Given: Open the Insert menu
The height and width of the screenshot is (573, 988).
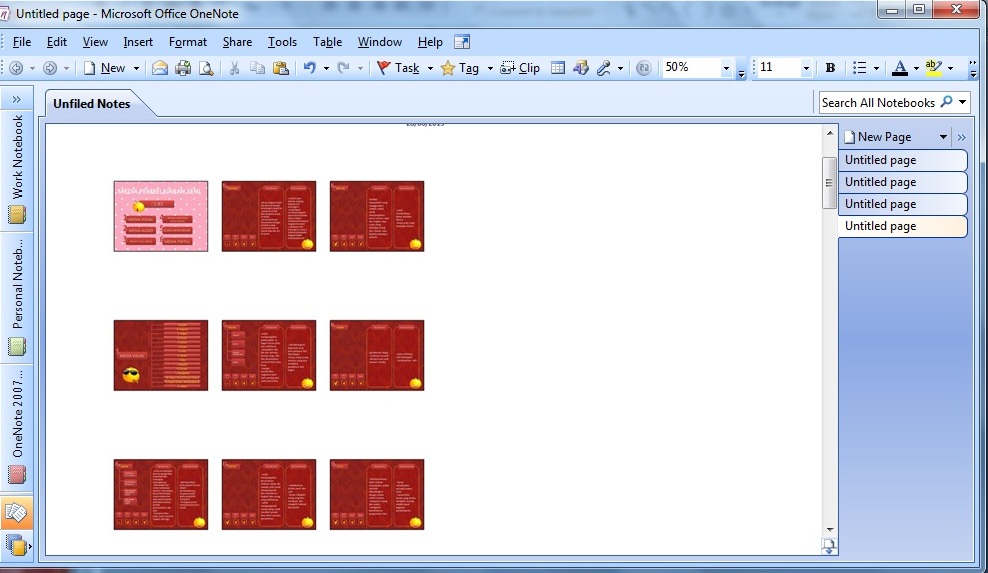Looking at the screenshot, I should [138, 42].
